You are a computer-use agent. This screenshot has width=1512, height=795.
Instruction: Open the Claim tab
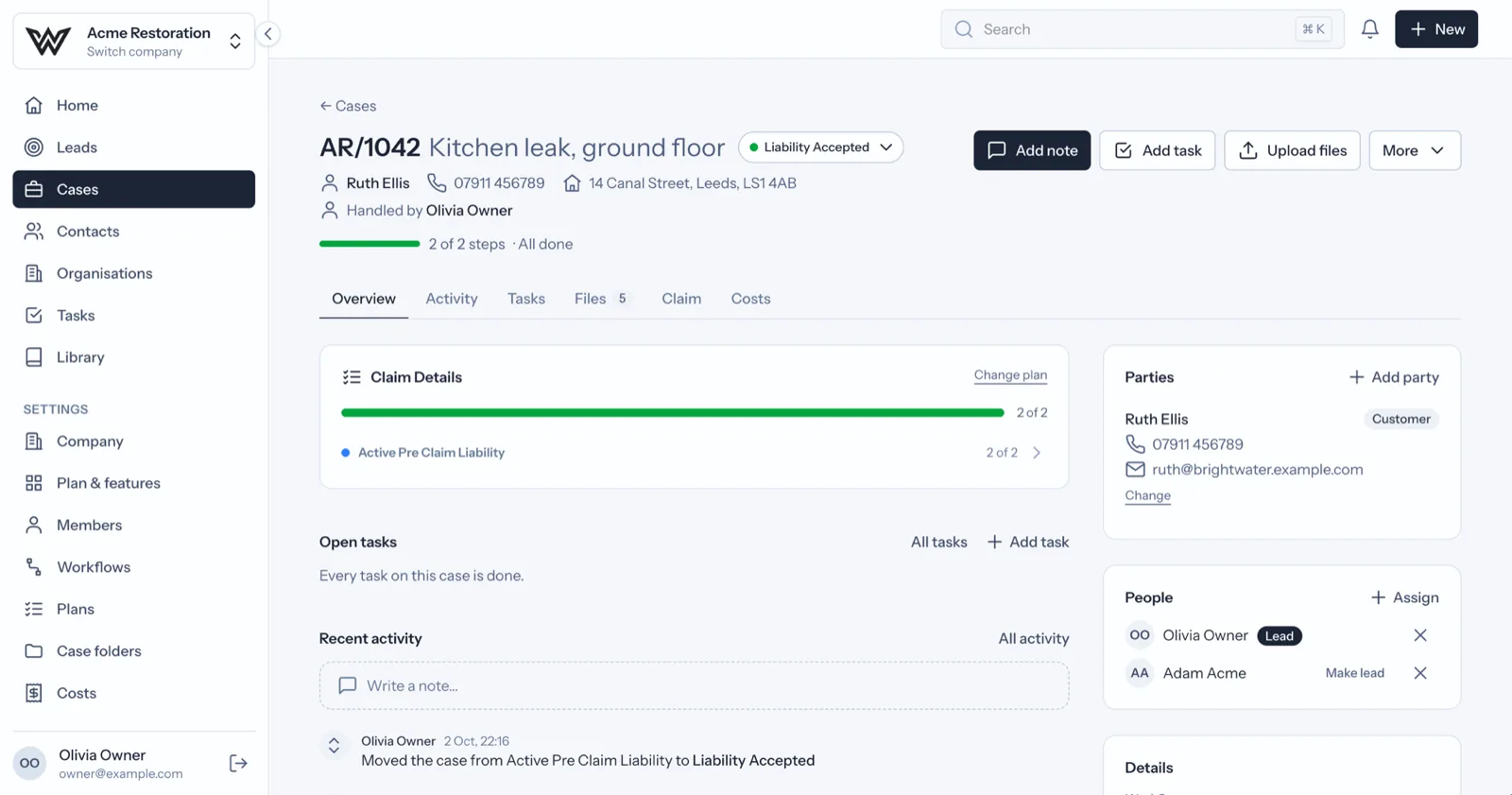pyautogui.click(x=681, y=299)
